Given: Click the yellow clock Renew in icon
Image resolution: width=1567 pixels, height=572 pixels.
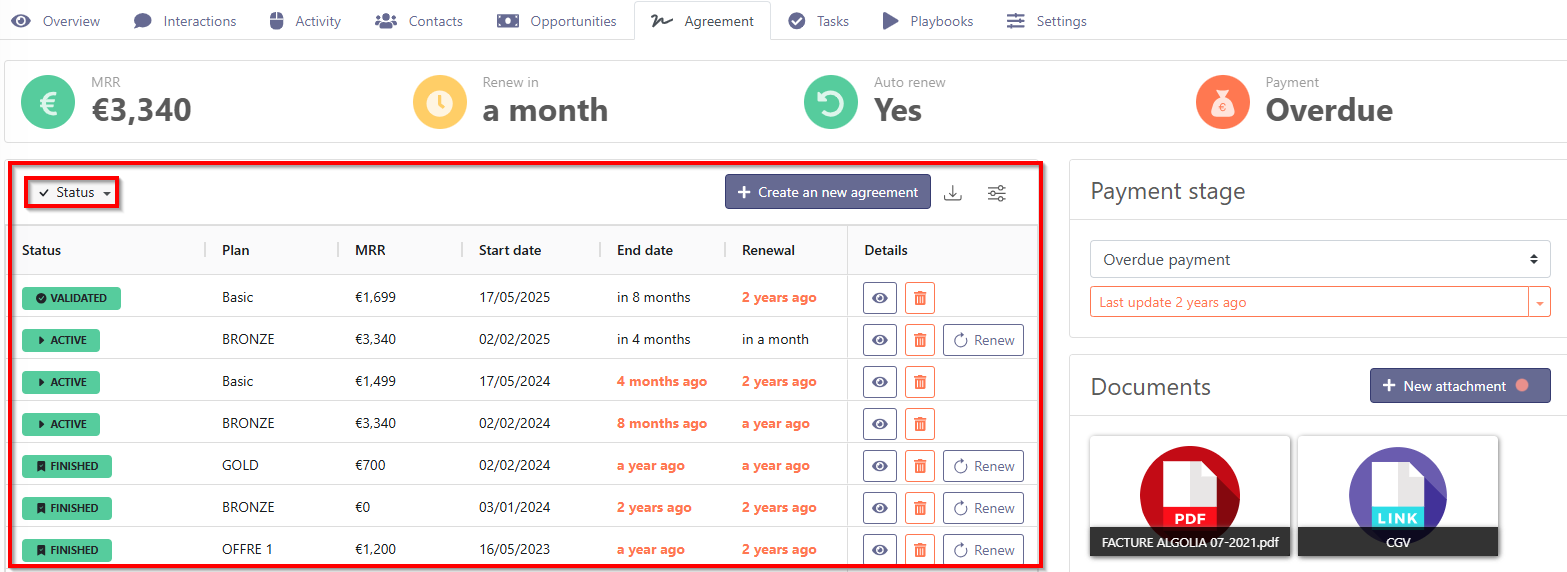Looking at the screenshot, I should pos(440,102).
